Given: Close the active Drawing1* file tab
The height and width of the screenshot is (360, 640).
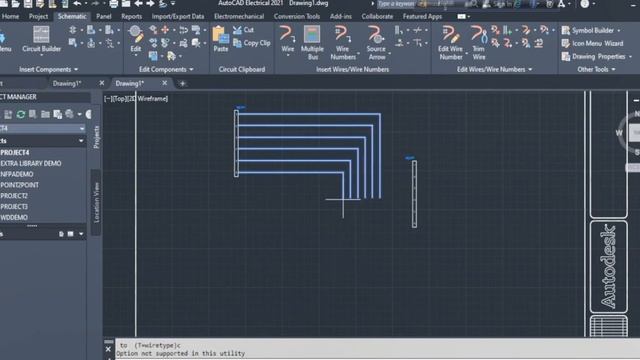Looking at the screenshot, I should click(x=164, y=83).
